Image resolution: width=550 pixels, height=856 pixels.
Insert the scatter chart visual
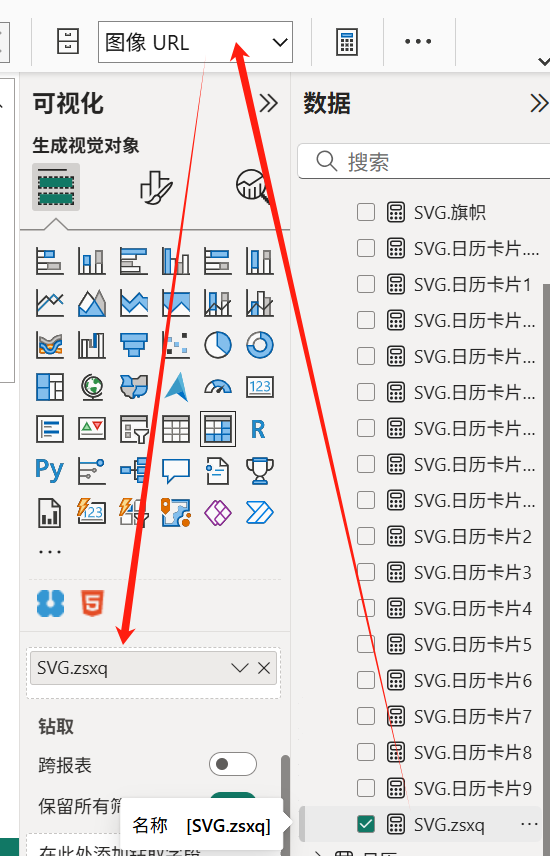click(175, 344)
